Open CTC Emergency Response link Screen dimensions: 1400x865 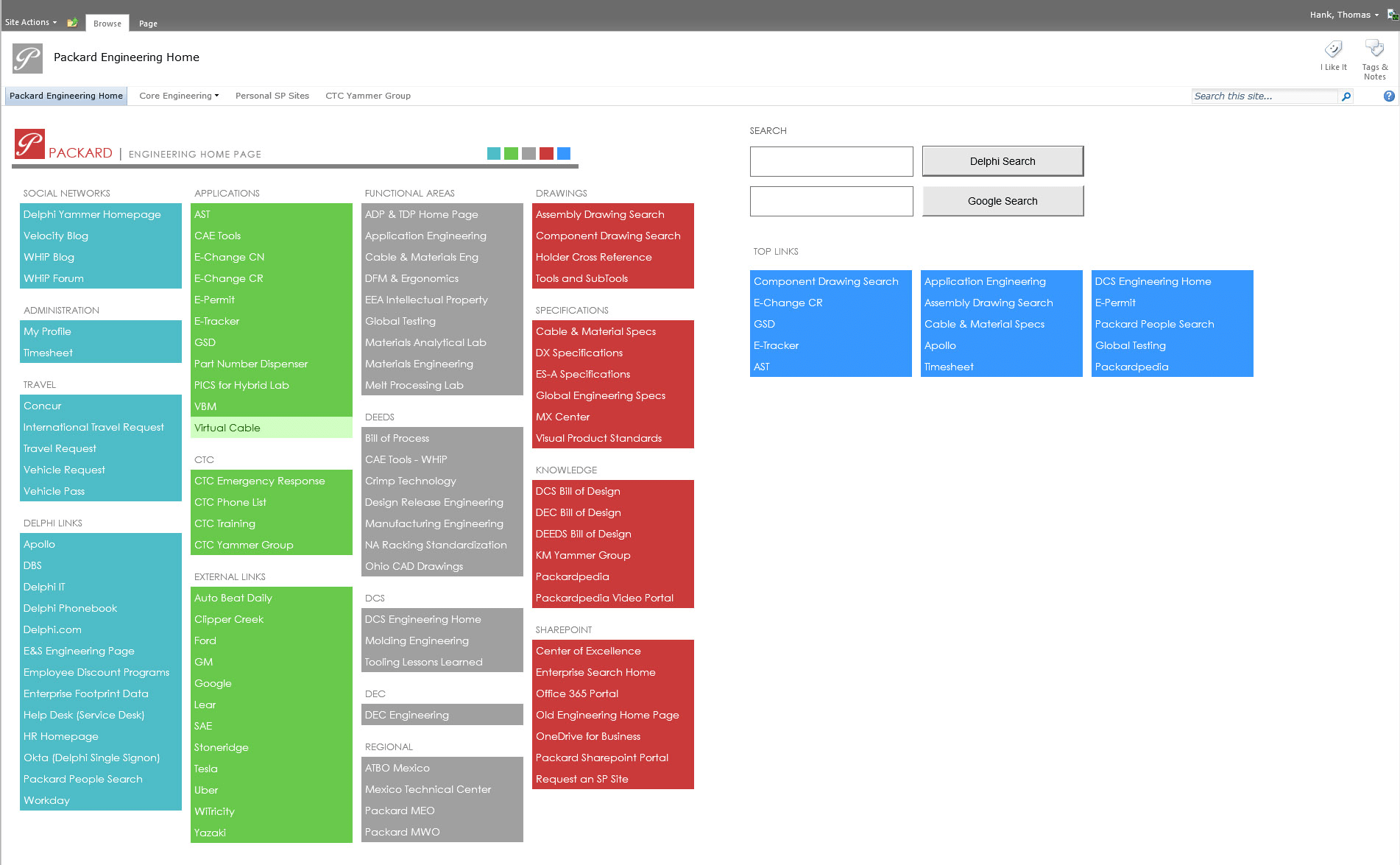pyautogui.click(x=259, y=481)
